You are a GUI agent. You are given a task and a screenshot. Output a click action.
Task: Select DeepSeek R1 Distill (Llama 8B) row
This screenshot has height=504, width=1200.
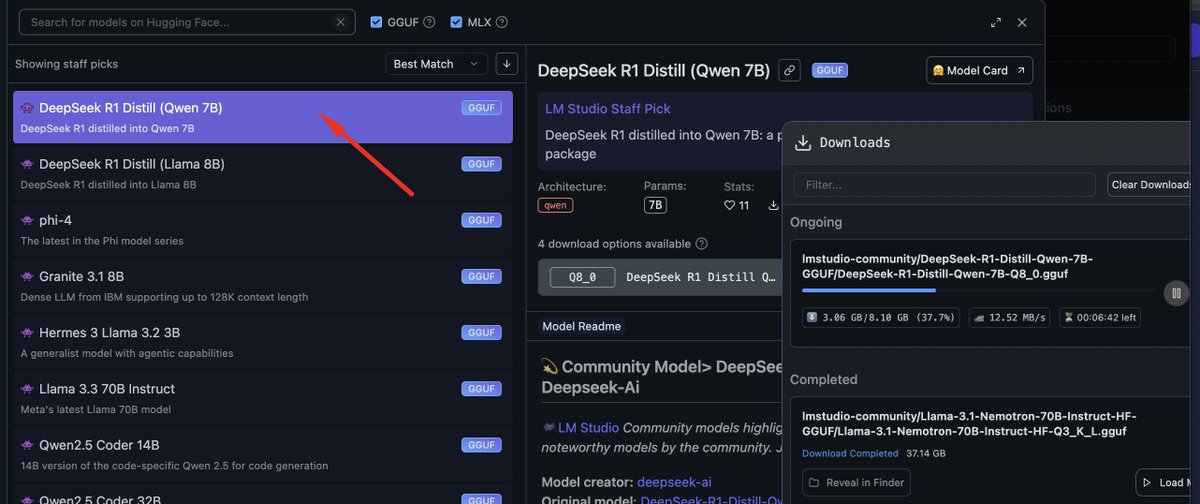(263, 172)
